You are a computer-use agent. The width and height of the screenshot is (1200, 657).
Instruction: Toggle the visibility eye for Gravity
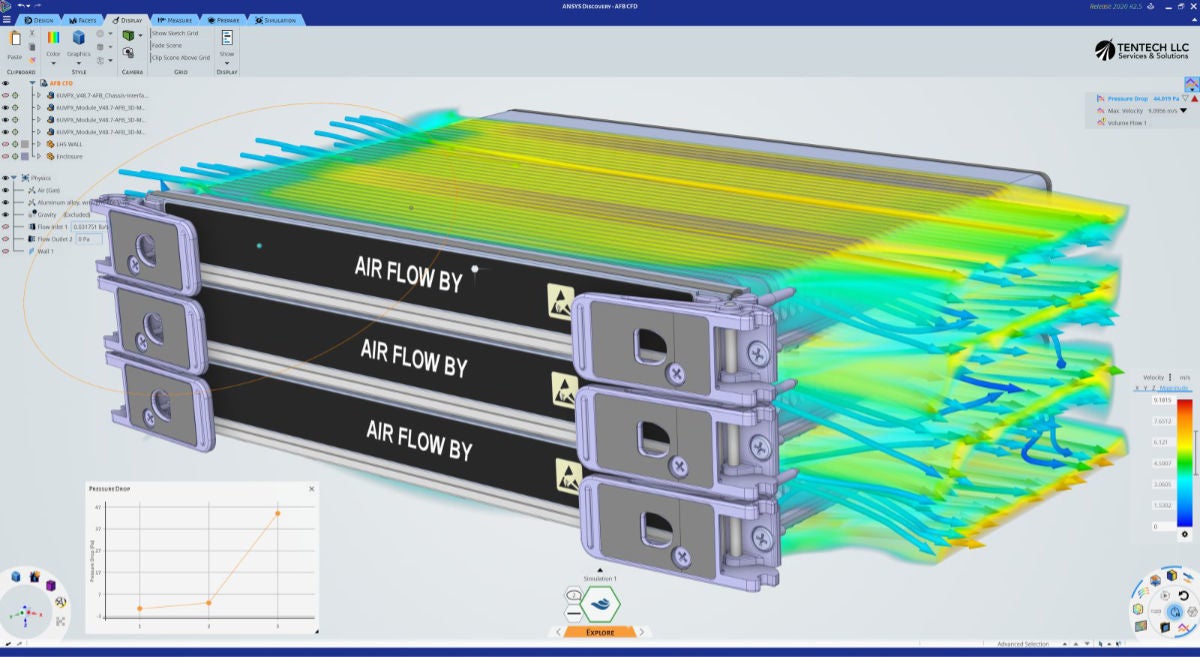[x=6, y=214]
